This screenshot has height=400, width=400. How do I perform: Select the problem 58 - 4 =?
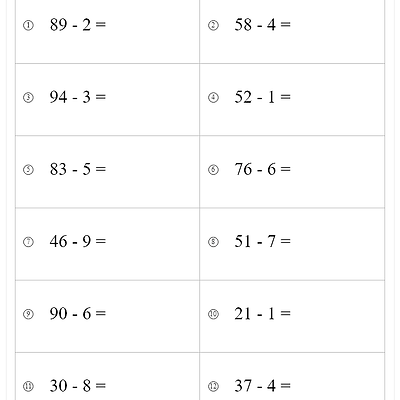point(263,24)
